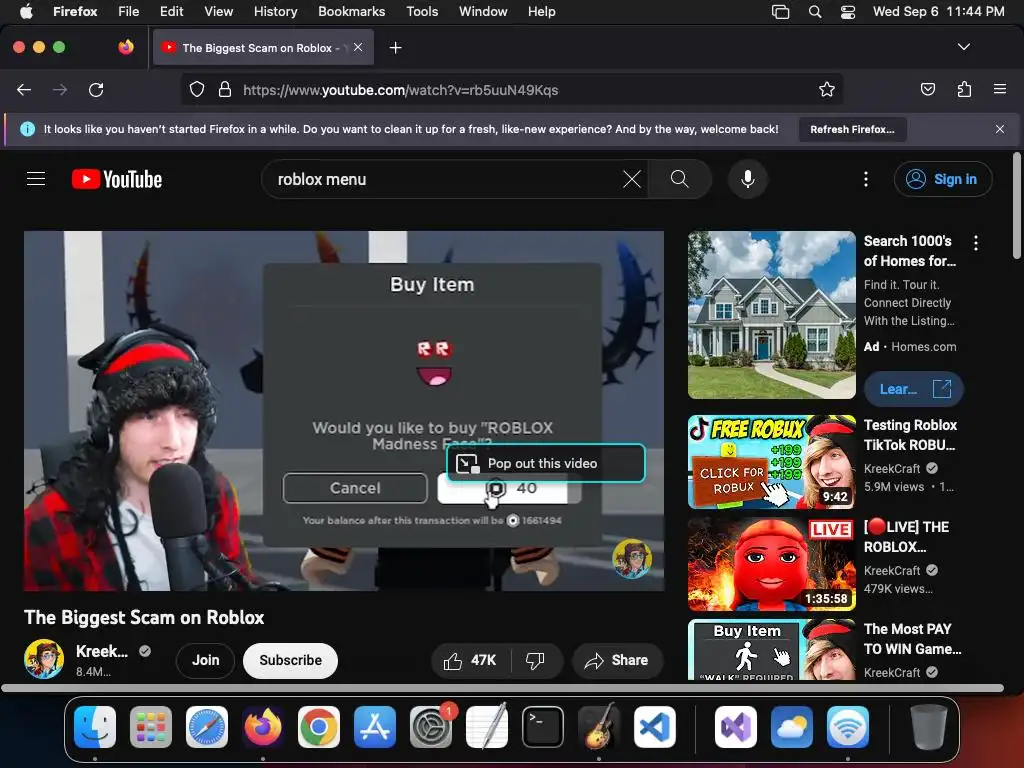List all tabs dropdown arrow
Screen dimensions: 1024x768
click(963, 47)
